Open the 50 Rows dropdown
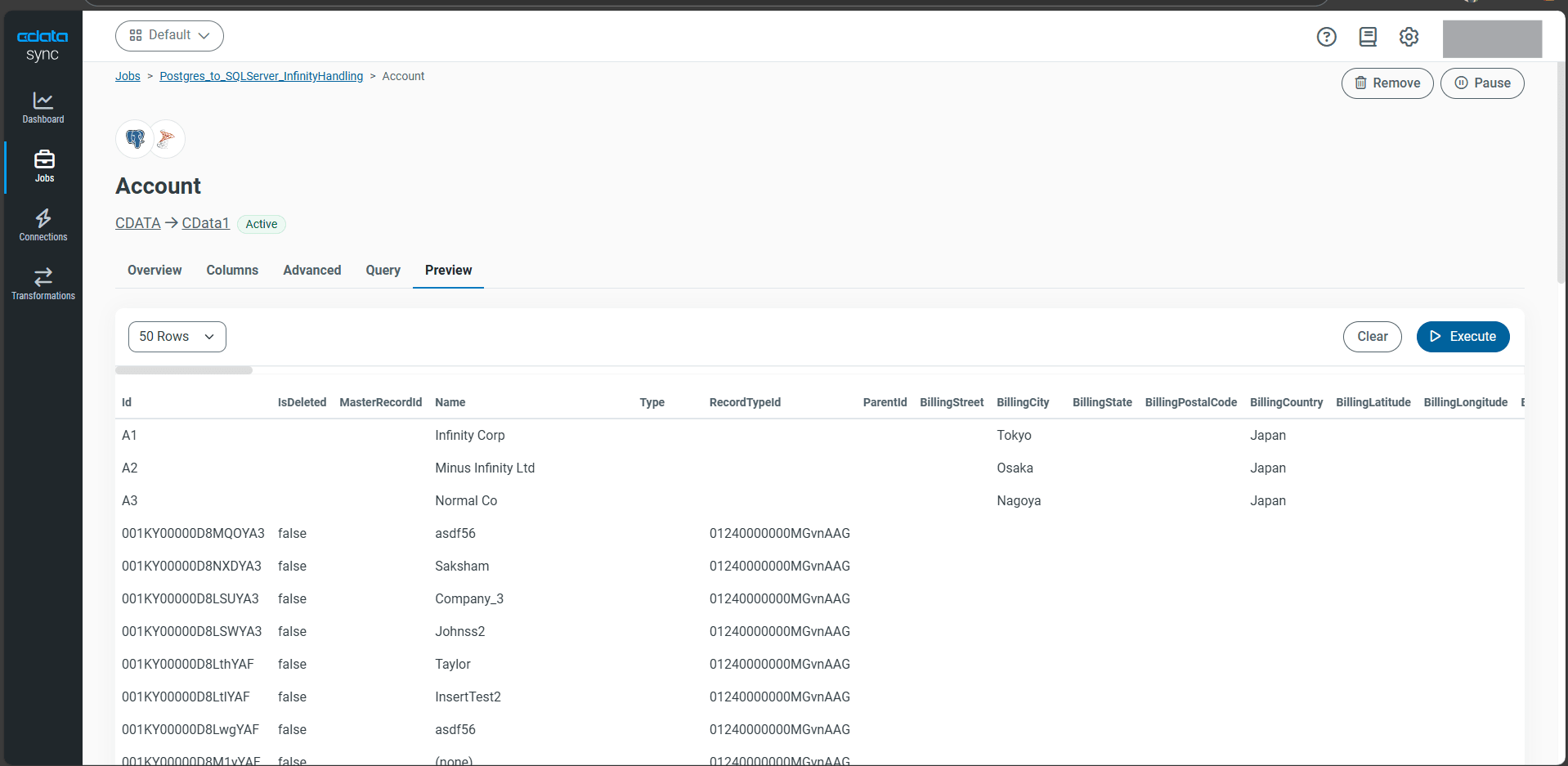 [x=177, y=337]
